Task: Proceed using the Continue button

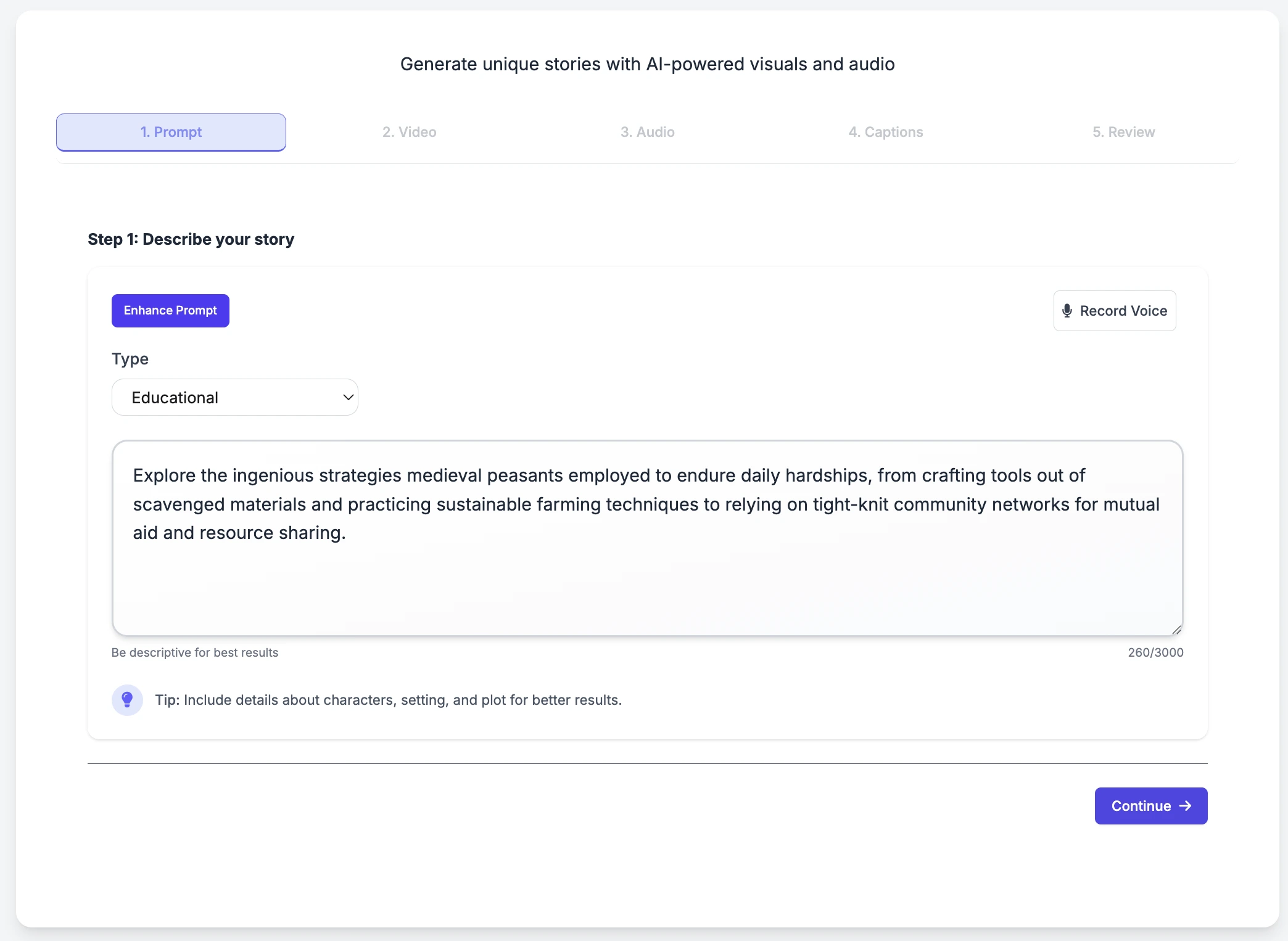Action: coord(1151,806)
